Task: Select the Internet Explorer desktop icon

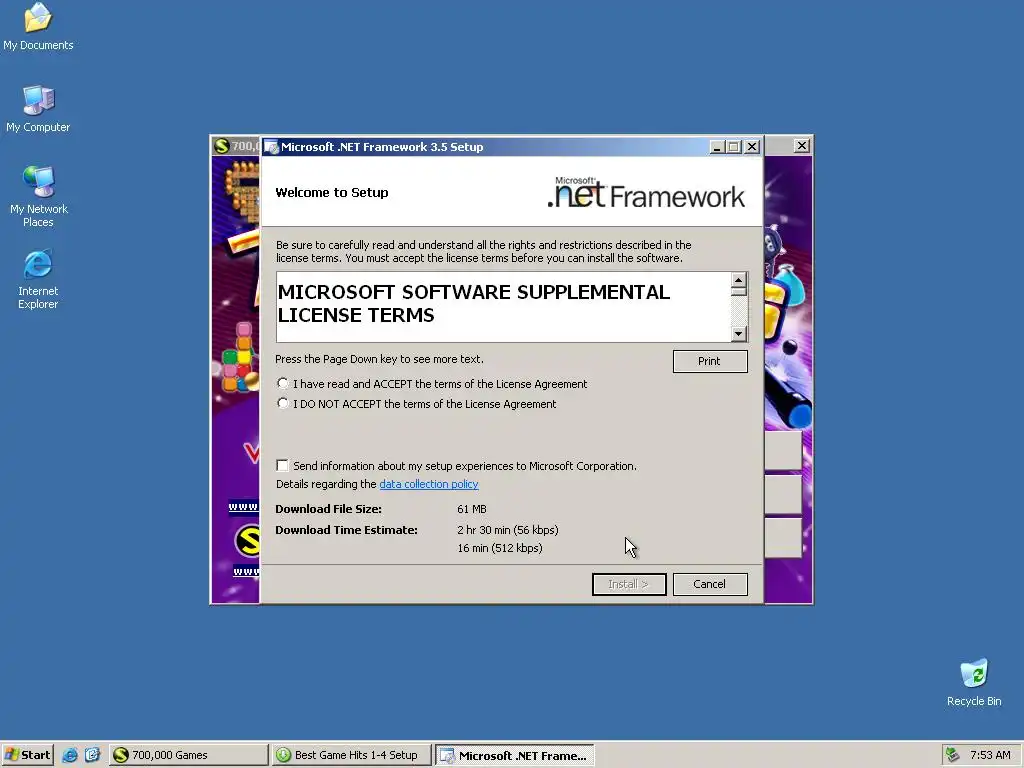Action: click(x=38, y=279)
